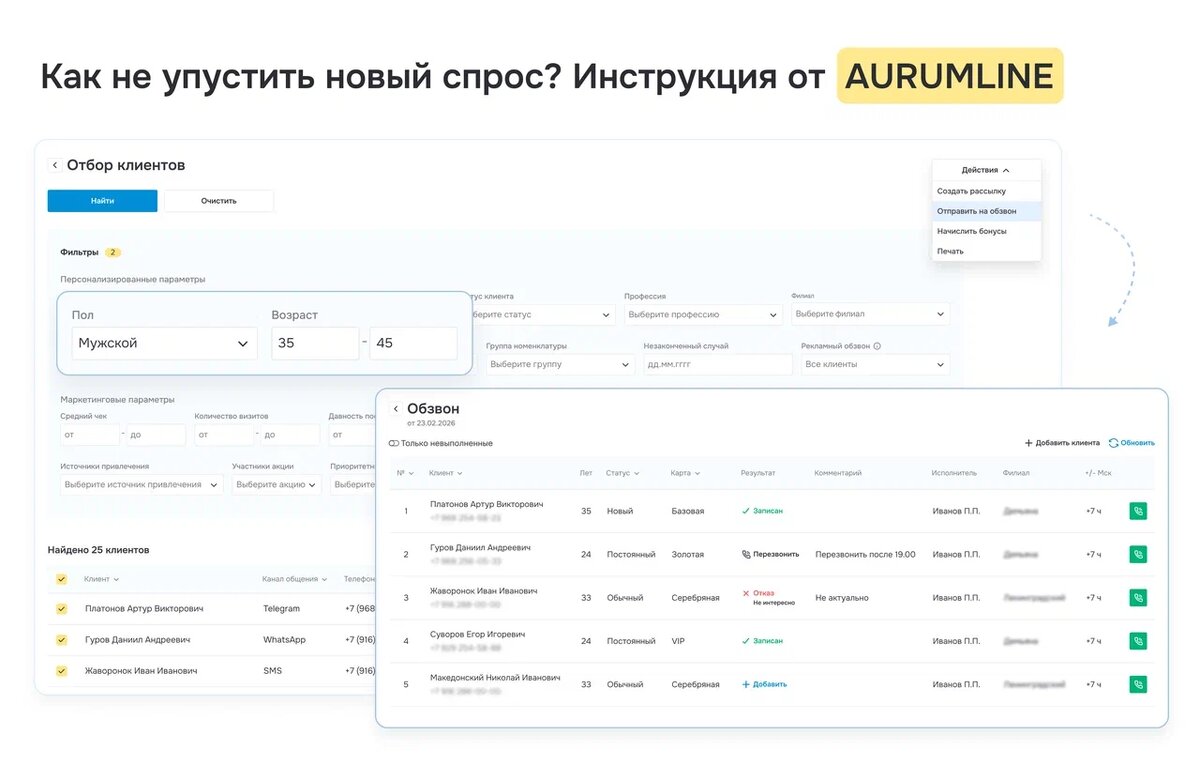The width and height of the screenshot is (1200, 765).
Task: Sort found clients list by Клиент column
Action: pos(102,579)
